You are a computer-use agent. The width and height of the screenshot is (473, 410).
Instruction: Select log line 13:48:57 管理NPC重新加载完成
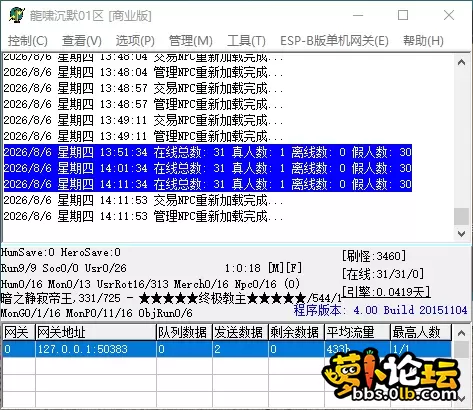point(143,104)
